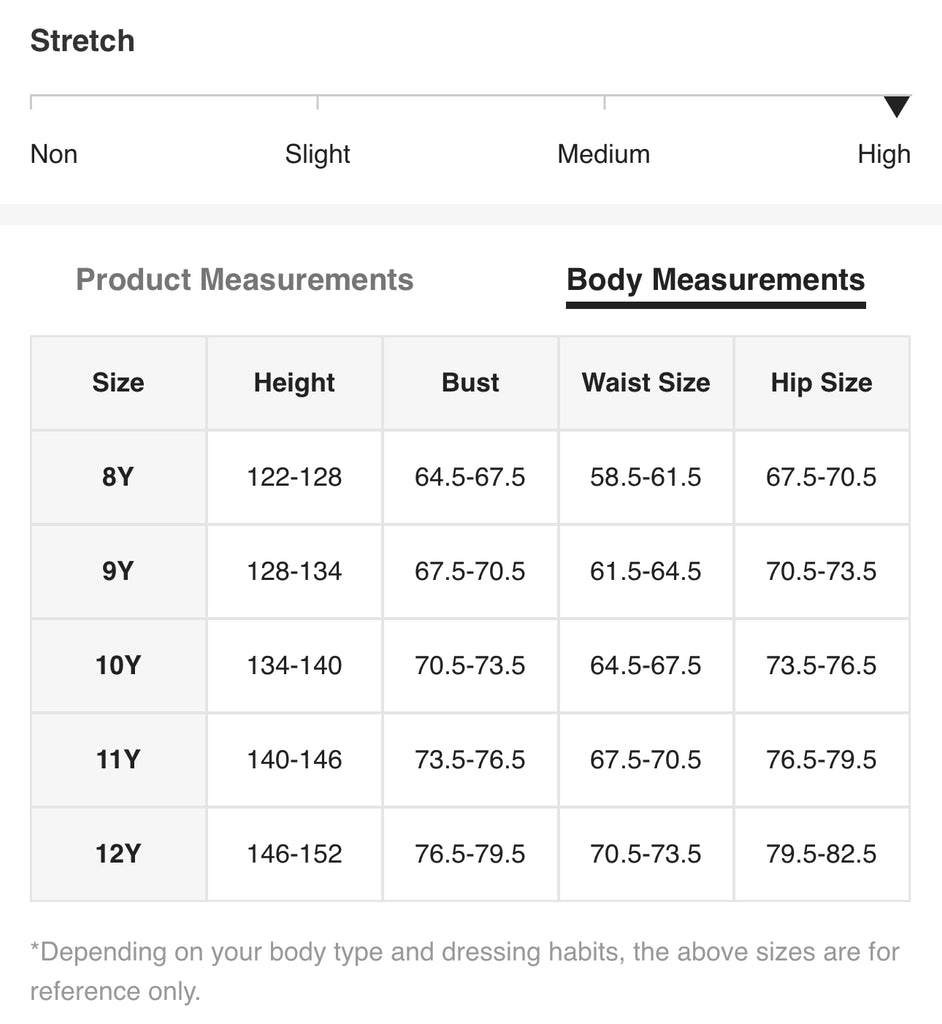Image resolution: width=942 pixels, height=1024 pixels.
Task: Switch to Product Measurements tab
Action: tap(245, 279)
